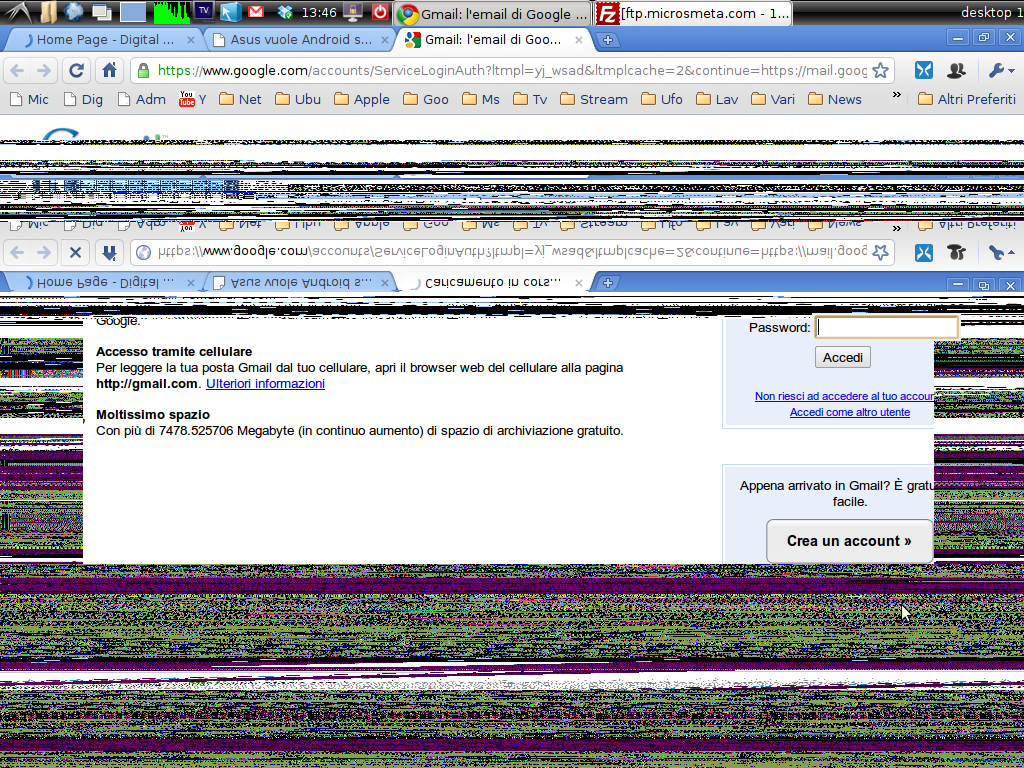Click the red power button in the panel
1024x768 pixels.
(379, 12)
